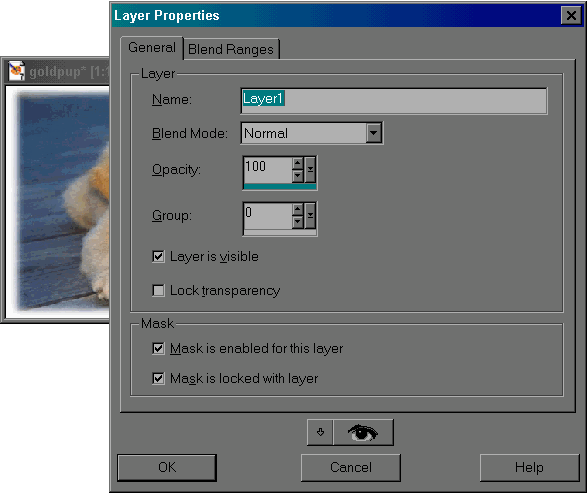The width and height of the screenshot is (588, 495).
Task: Select the General tab
Action: 152,48
